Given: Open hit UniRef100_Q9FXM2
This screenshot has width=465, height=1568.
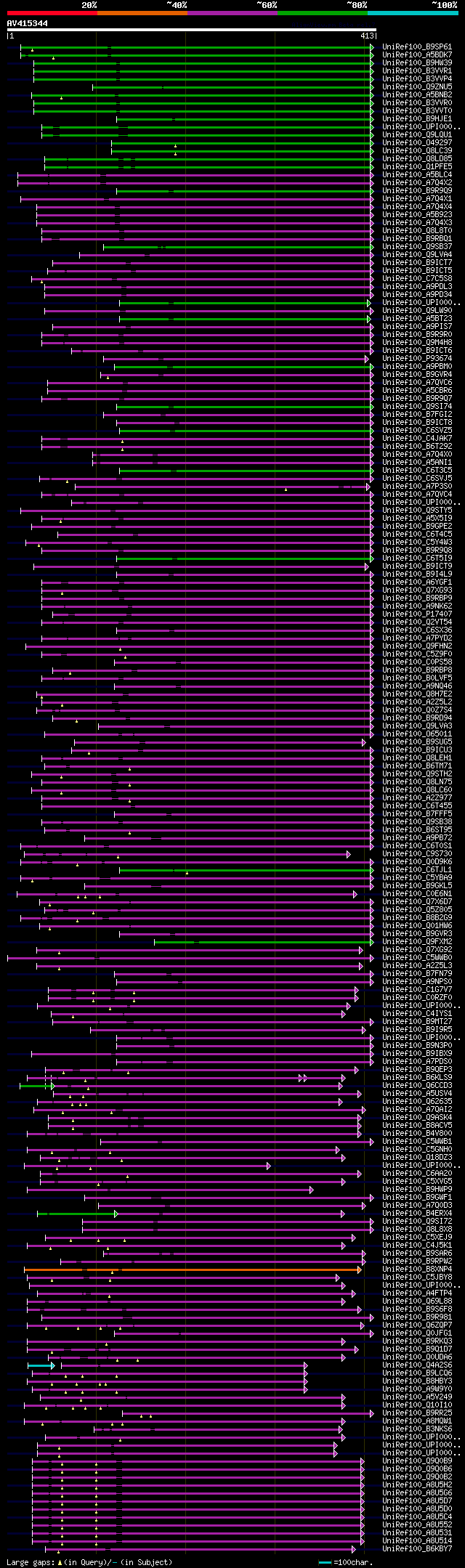Looking at the screenshot, I should coord(417,942).
